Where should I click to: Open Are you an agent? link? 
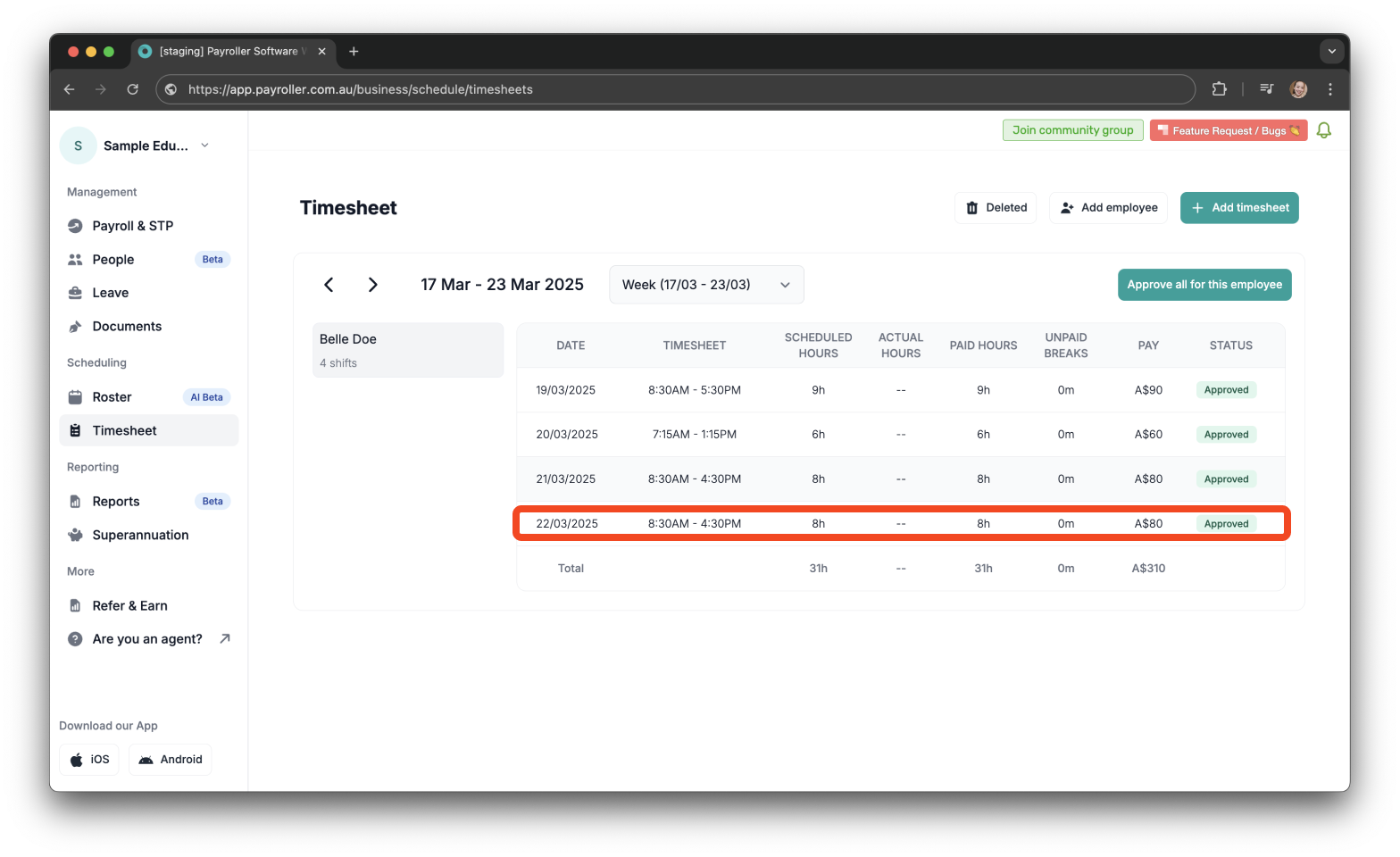pos(148,639)
